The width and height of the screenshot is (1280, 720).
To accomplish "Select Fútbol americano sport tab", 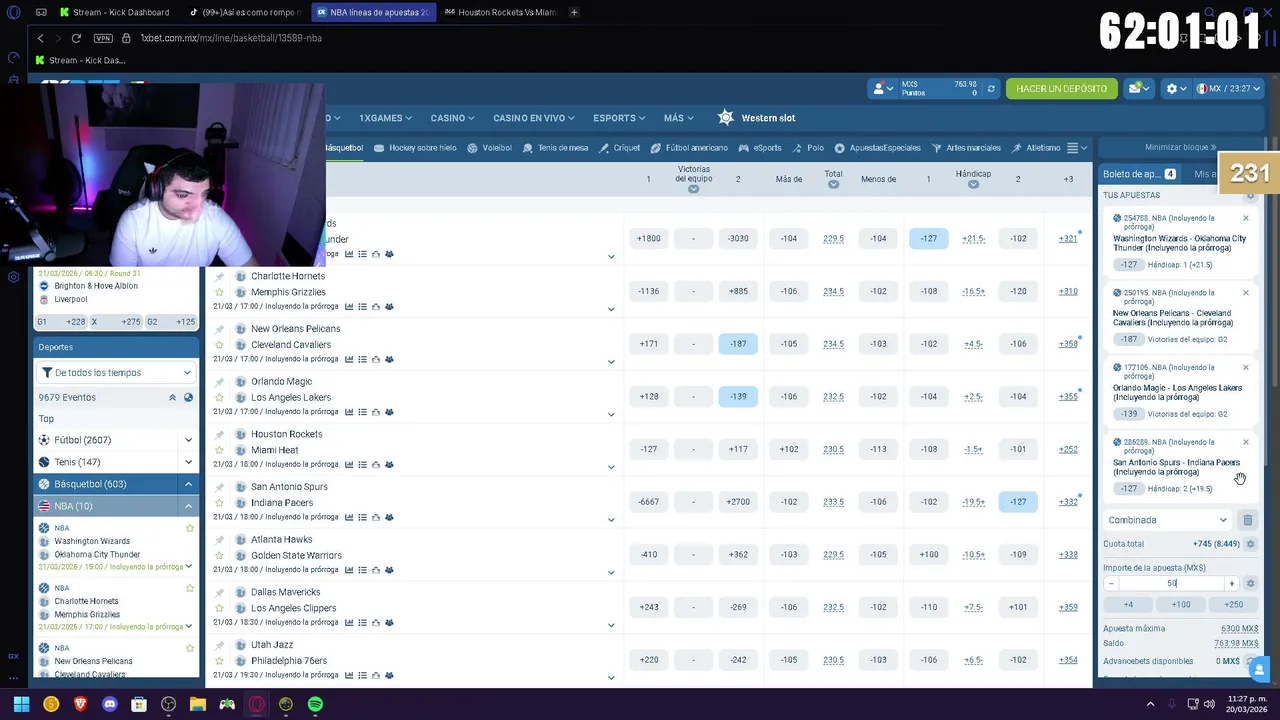I will click(x=689, y=148).
